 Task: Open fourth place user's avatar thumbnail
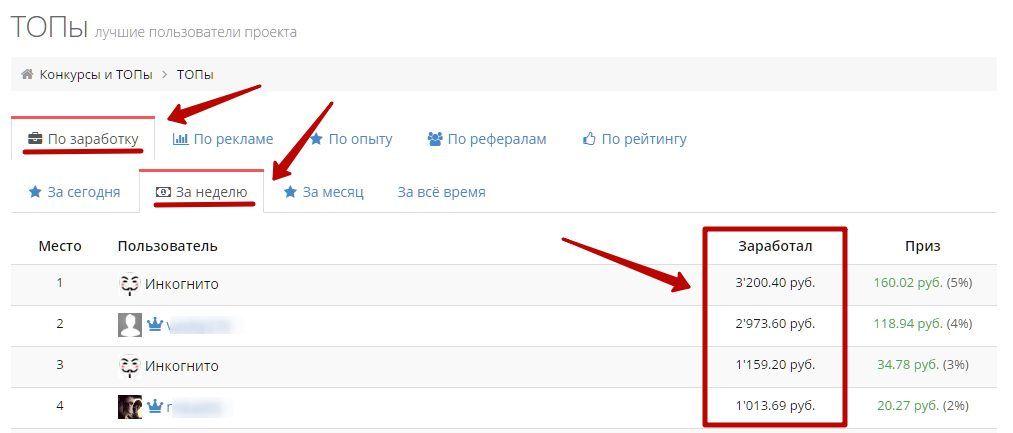(129, 407)
